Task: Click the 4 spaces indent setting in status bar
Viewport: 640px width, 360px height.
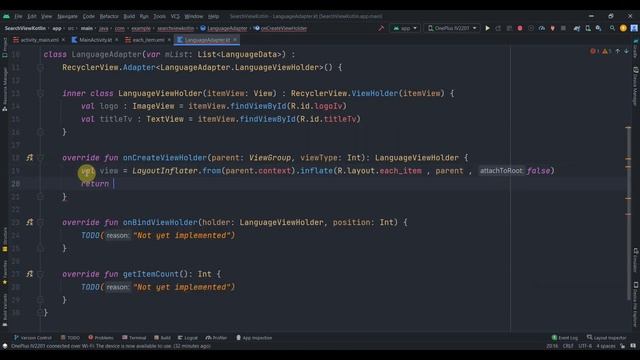Action: (605, 346)
